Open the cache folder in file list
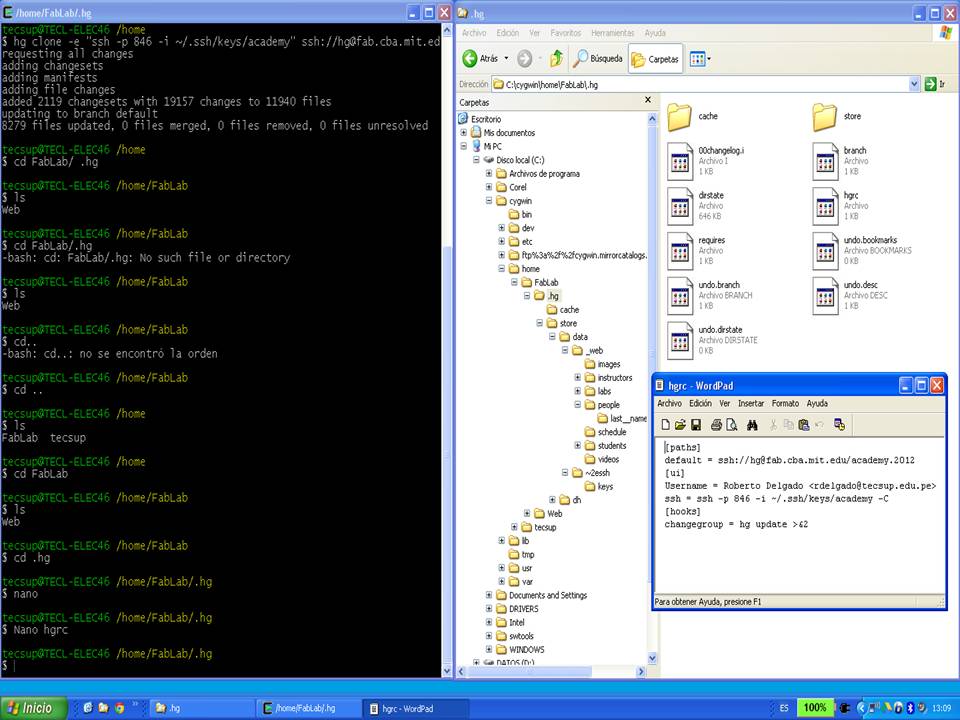The height and width of the screenshot is (720, 960). [693, 116]
